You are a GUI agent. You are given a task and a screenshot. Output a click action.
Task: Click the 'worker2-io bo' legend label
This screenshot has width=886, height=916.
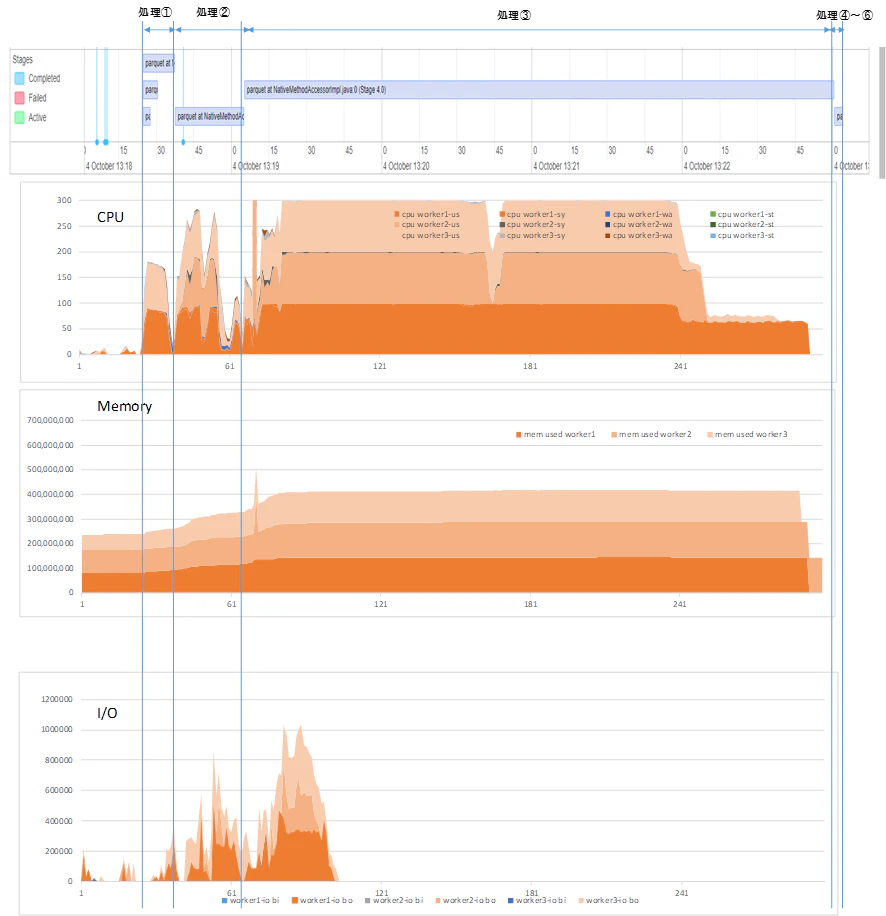point(469,900)
